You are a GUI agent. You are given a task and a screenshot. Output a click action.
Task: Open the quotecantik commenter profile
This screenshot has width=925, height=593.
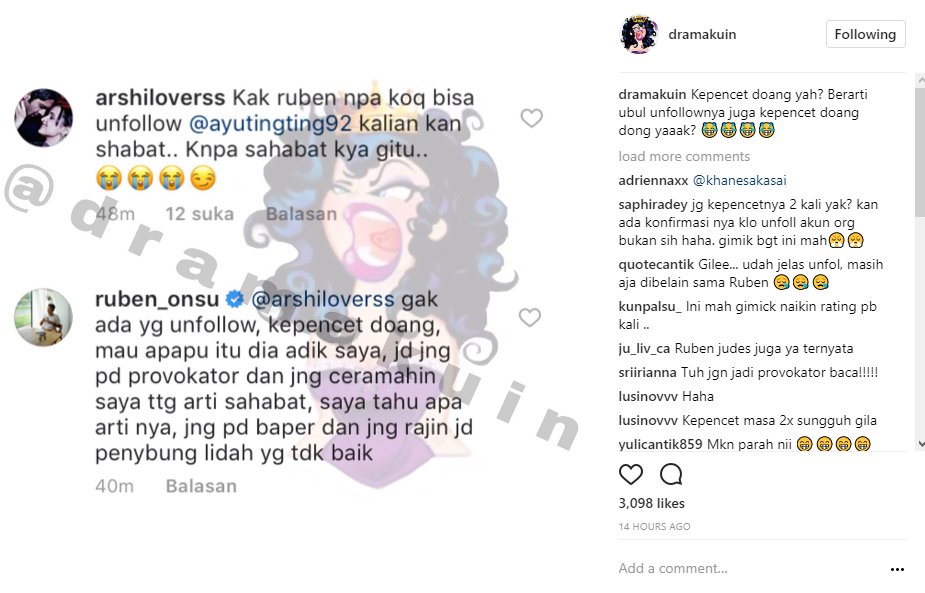point(656,264)
